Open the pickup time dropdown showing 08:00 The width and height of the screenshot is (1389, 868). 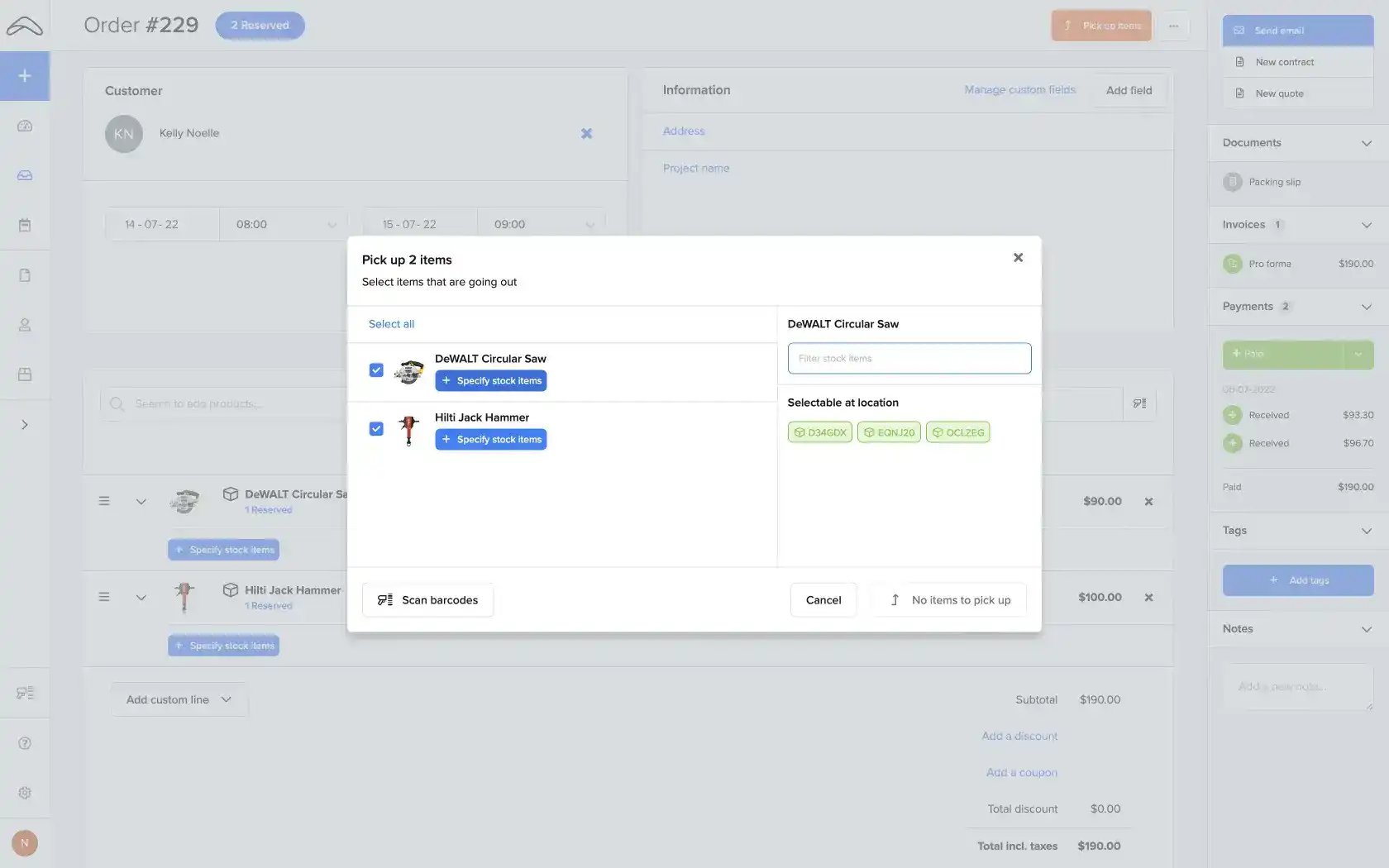tap(284, 223)
